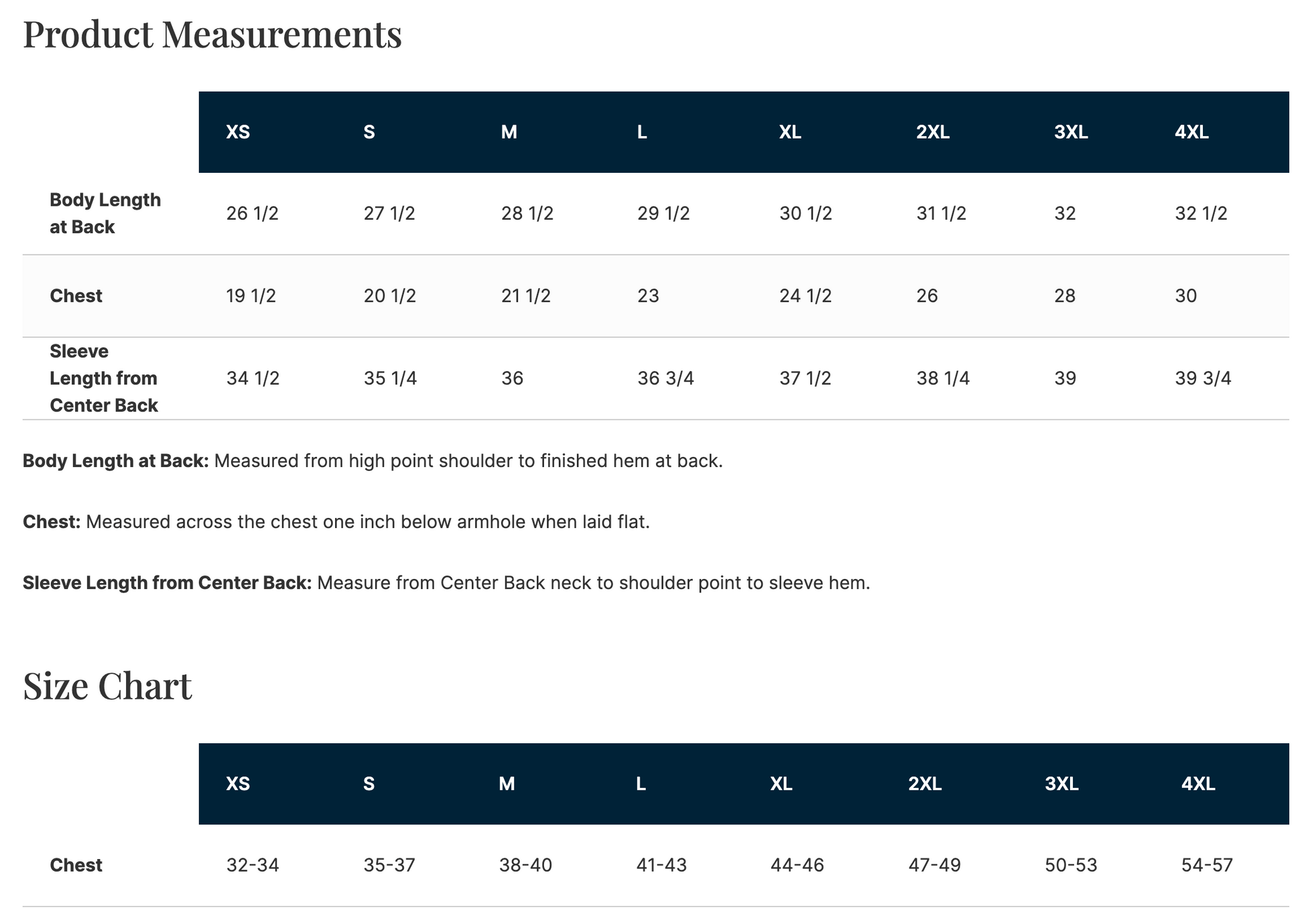Select the 3XL header in Product Measurements table

(x=1071, y=132)
